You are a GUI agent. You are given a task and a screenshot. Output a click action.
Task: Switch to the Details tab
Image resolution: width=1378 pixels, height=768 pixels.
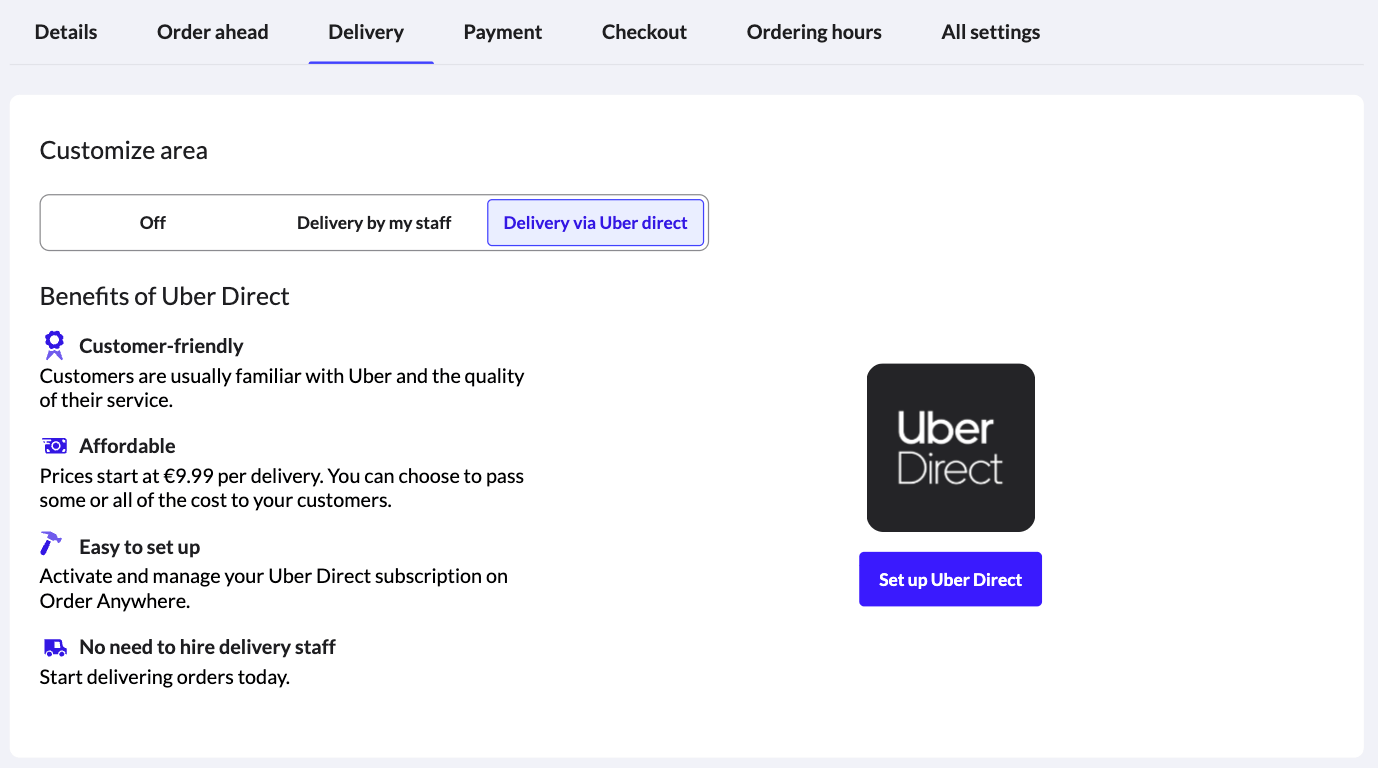65,31
